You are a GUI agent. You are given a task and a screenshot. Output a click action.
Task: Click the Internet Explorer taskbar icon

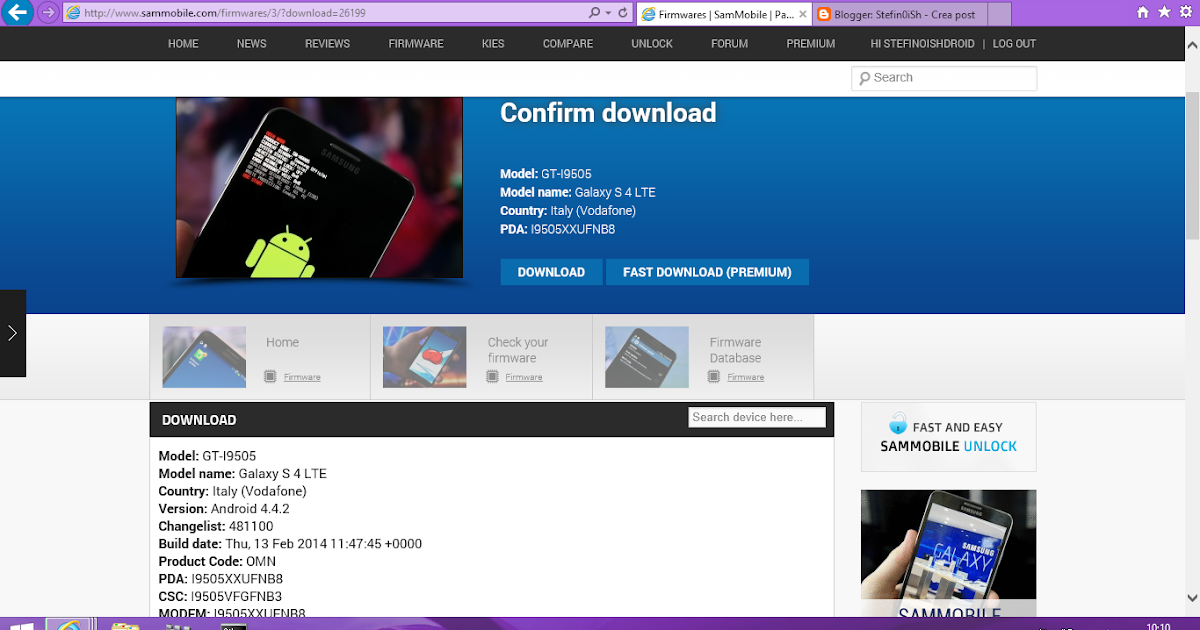tap(70, 626)
